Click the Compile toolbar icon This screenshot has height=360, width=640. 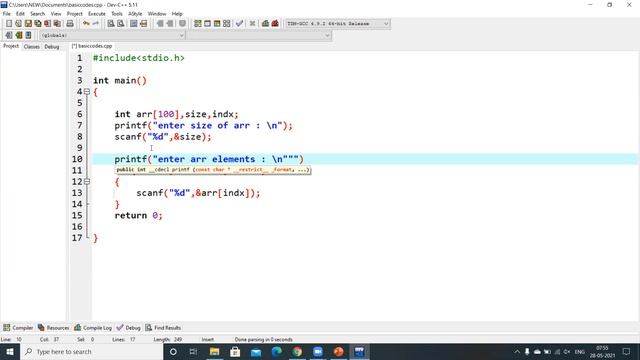pyautogui.click(x=198, y=24)
